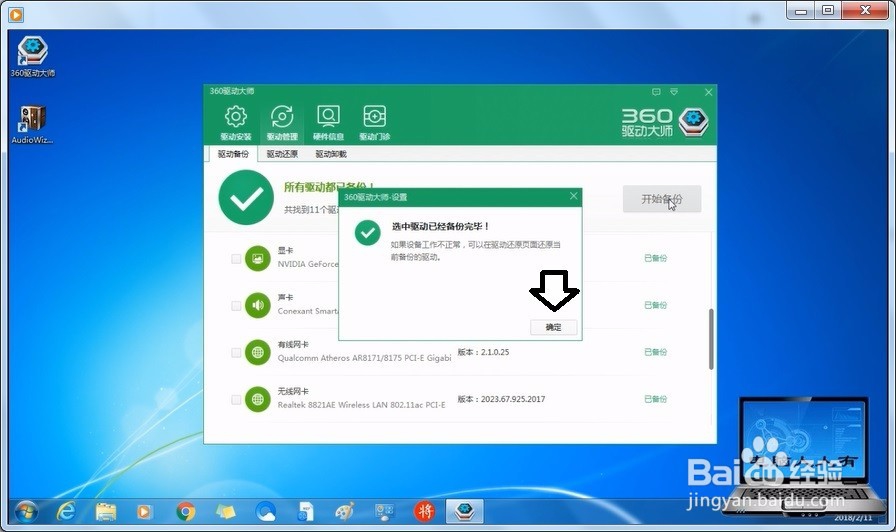Click the 360驱动大师 logo in header
The height and width of the screenshot is (532, 896).
(x=665, y=122)
